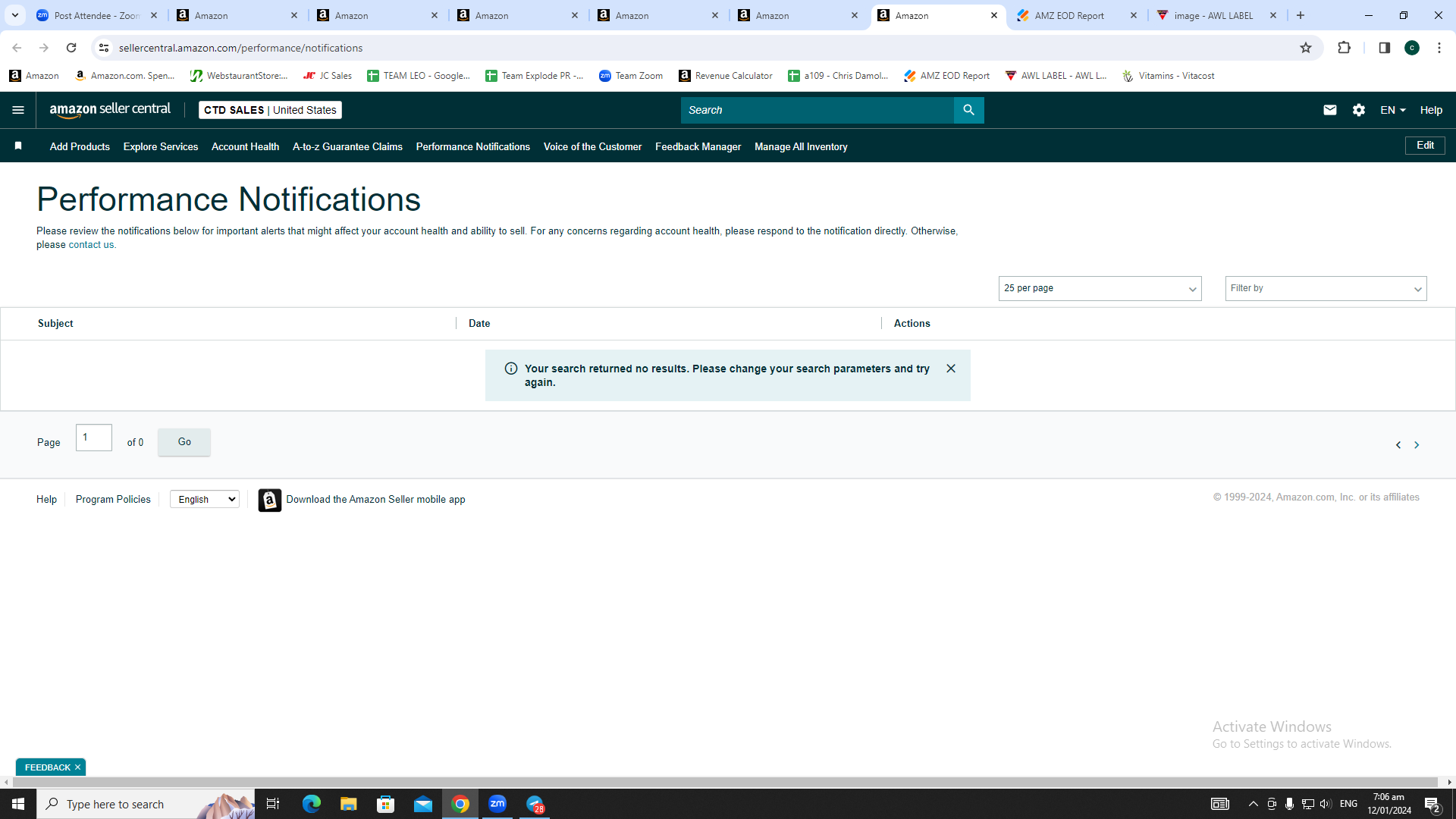Open the Seller Central hamburger menu
Screen dimensions: 1456x819
point(18,110)
